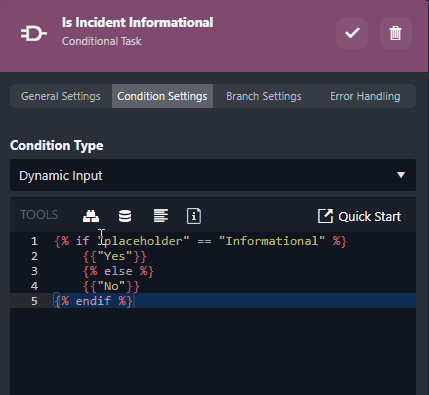Open the database stack tool icon
This screenshot has width=429, height=395.
pyautogui.click(x=125, y=216)
